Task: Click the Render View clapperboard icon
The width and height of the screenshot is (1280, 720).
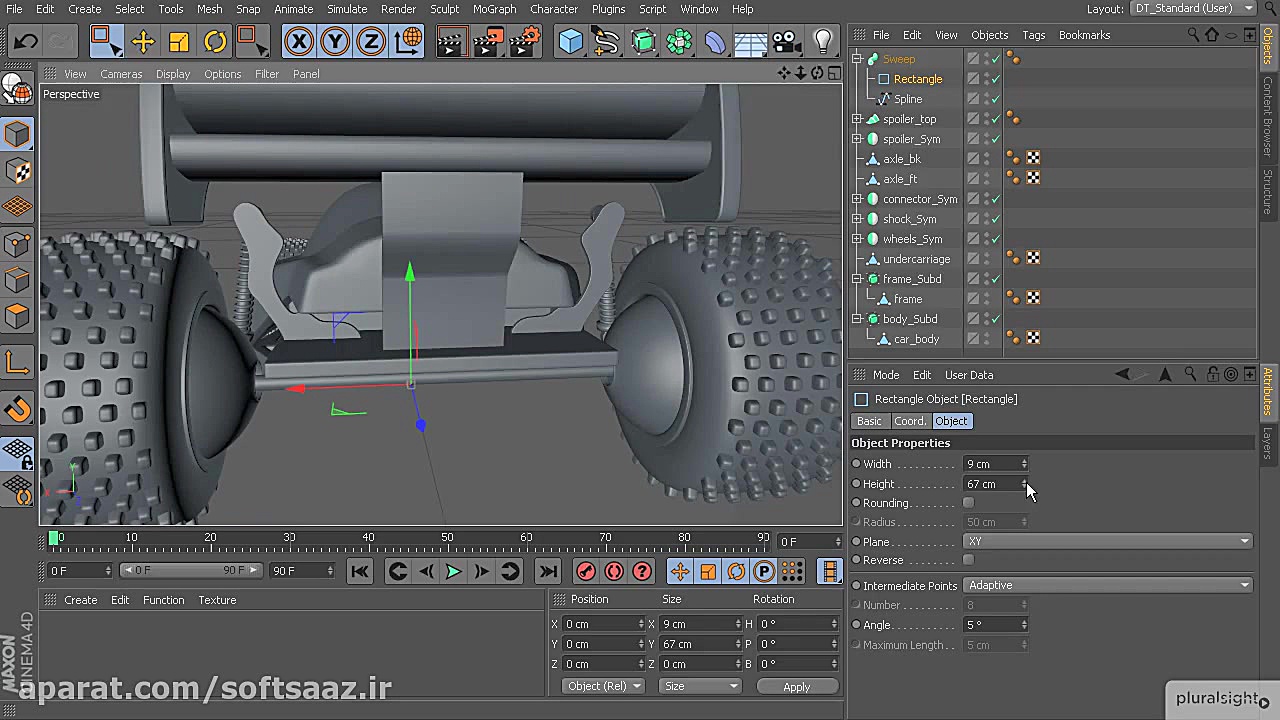Action: coord(451,42)
